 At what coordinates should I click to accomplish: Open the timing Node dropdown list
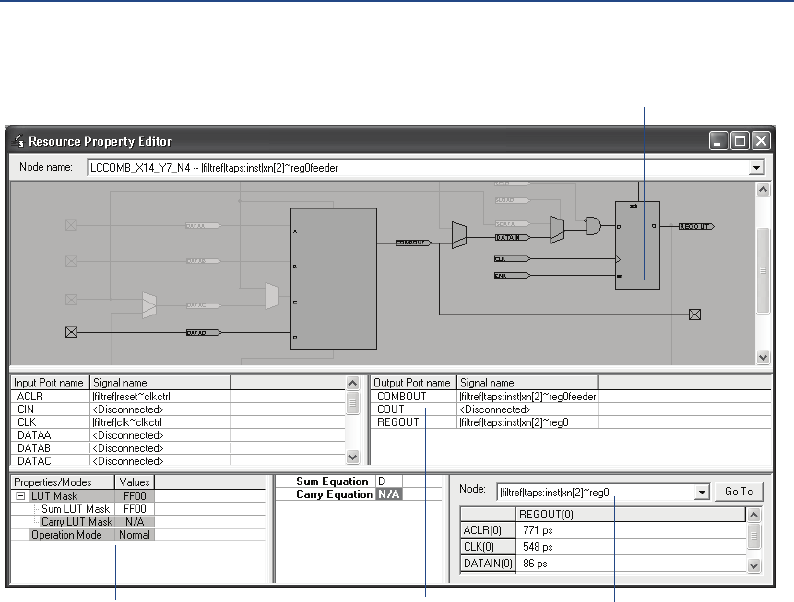click(x=700, y=491)
